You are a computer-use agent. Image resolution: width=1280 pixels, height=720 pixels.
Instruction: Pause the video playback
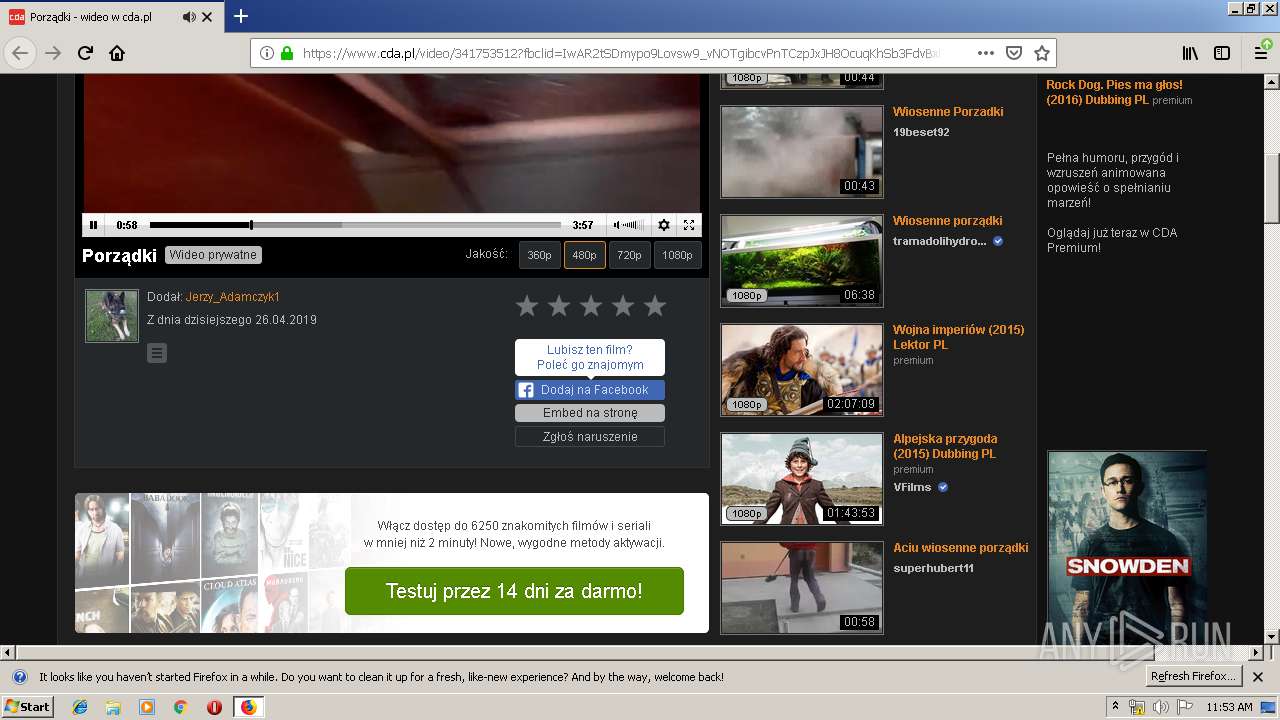tap(94, 225)
